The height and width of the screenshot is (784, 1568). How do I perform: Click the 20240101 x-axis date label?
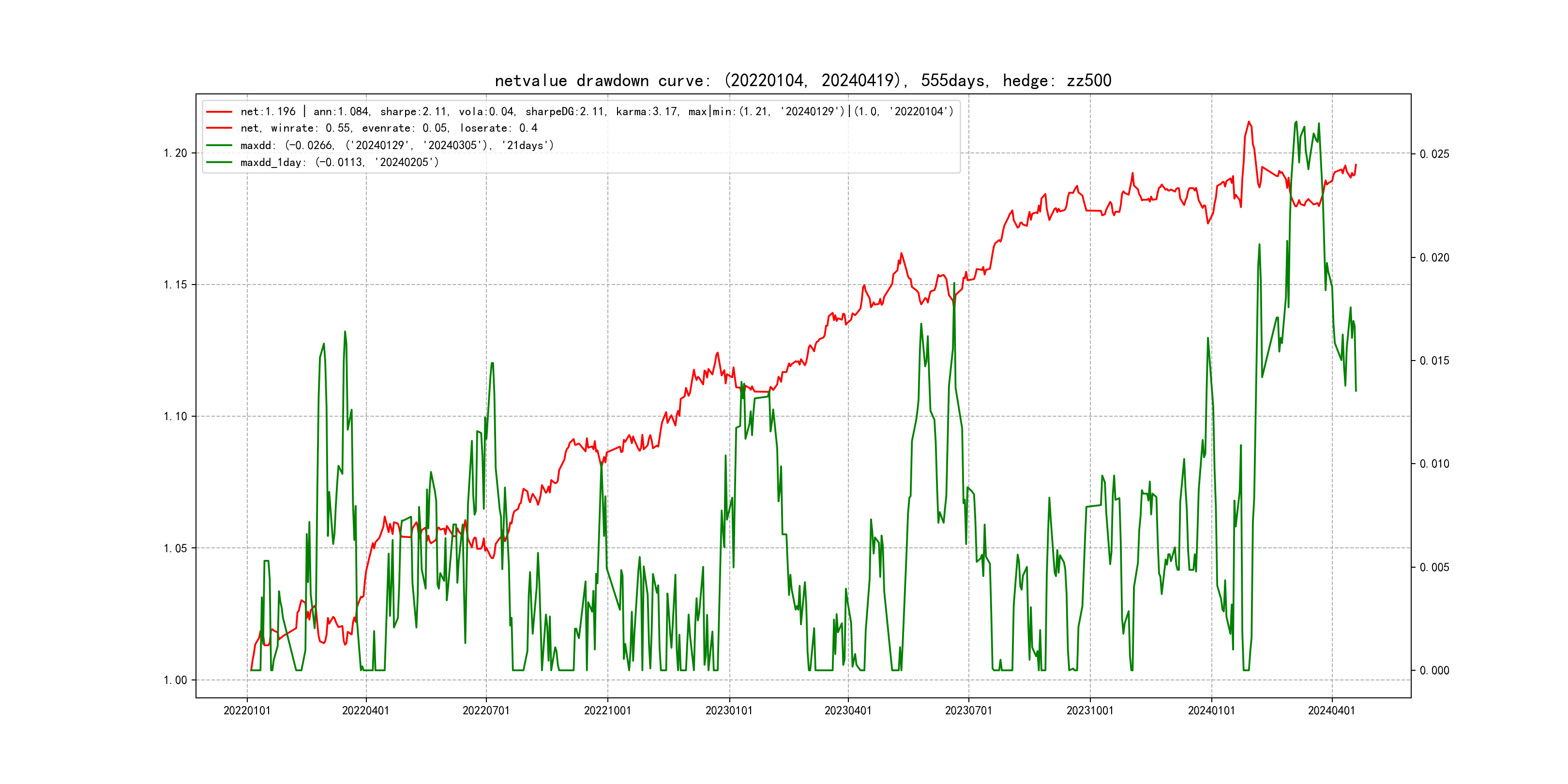coord(1211,711)
